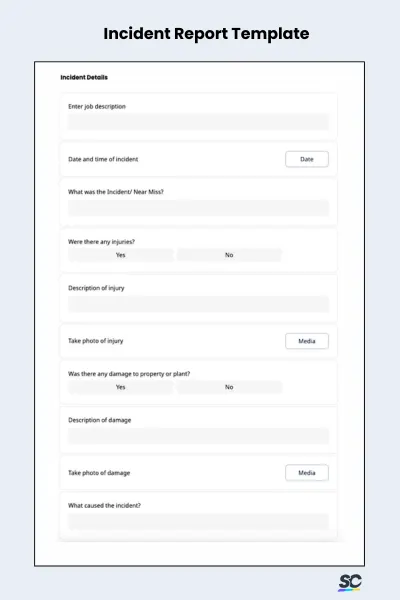Open the Date picker button

tap(307, 159)
